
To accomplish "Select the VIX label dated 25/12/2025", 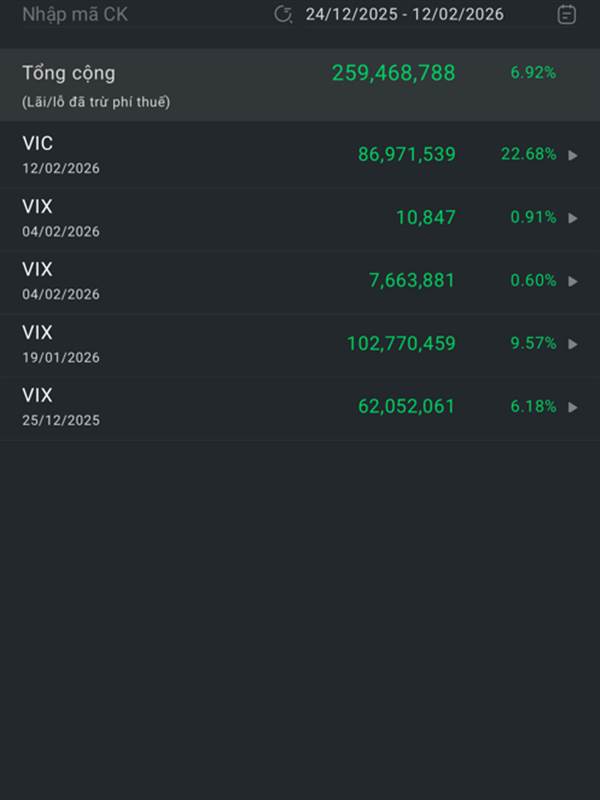I will 37,396.
